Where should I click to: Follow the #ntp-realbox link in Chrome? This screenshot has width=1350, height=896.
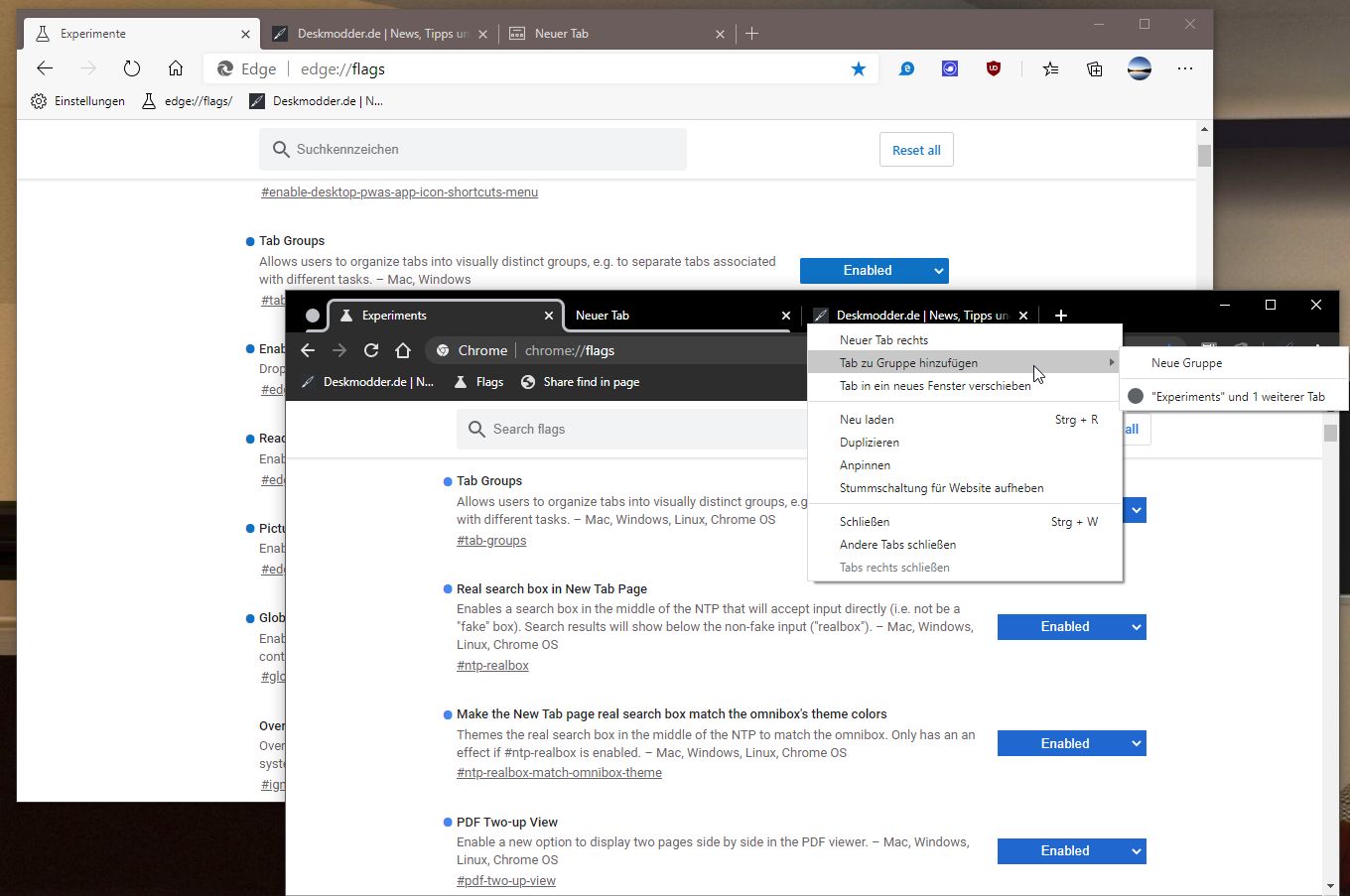[492, 666]
